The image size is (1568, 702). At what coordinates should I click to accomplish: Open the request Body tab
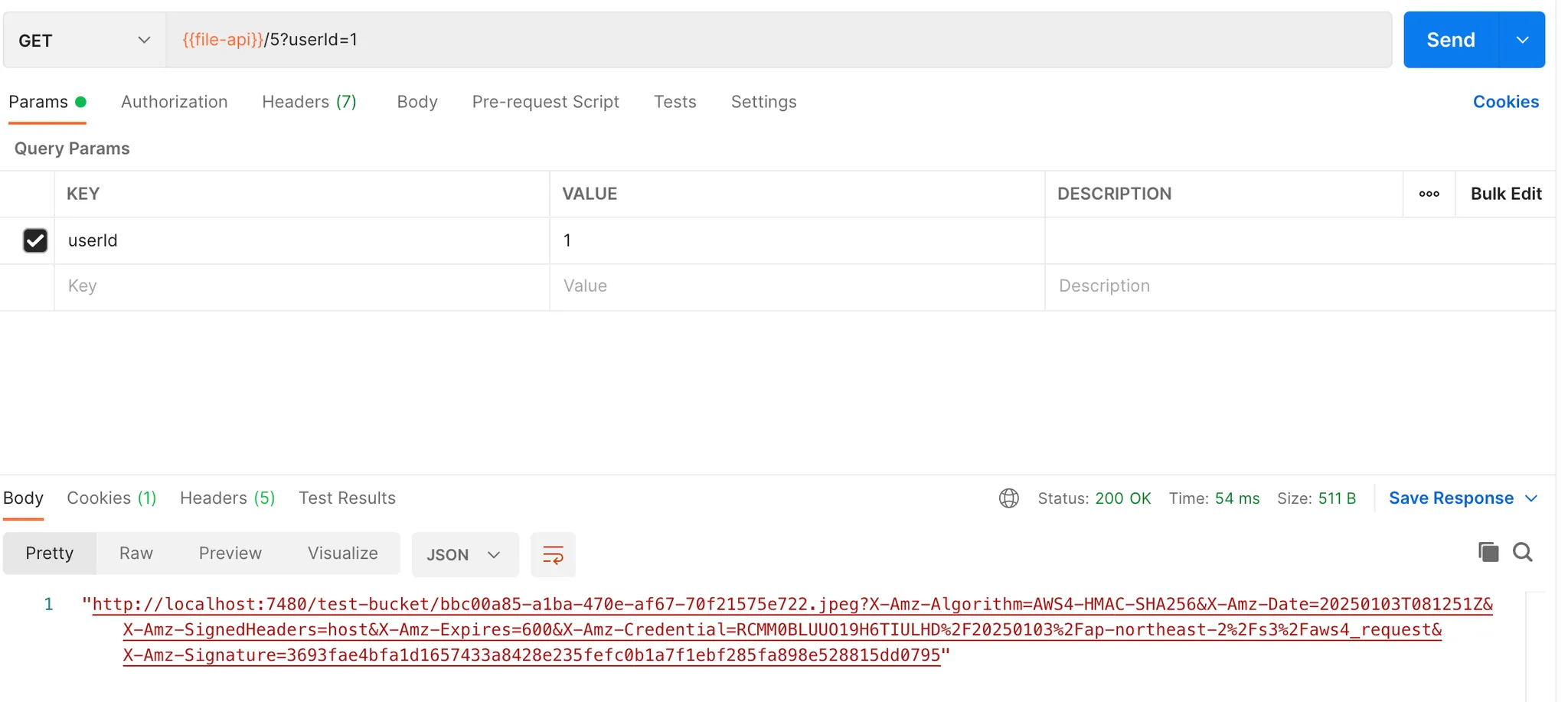click(417, 102)
